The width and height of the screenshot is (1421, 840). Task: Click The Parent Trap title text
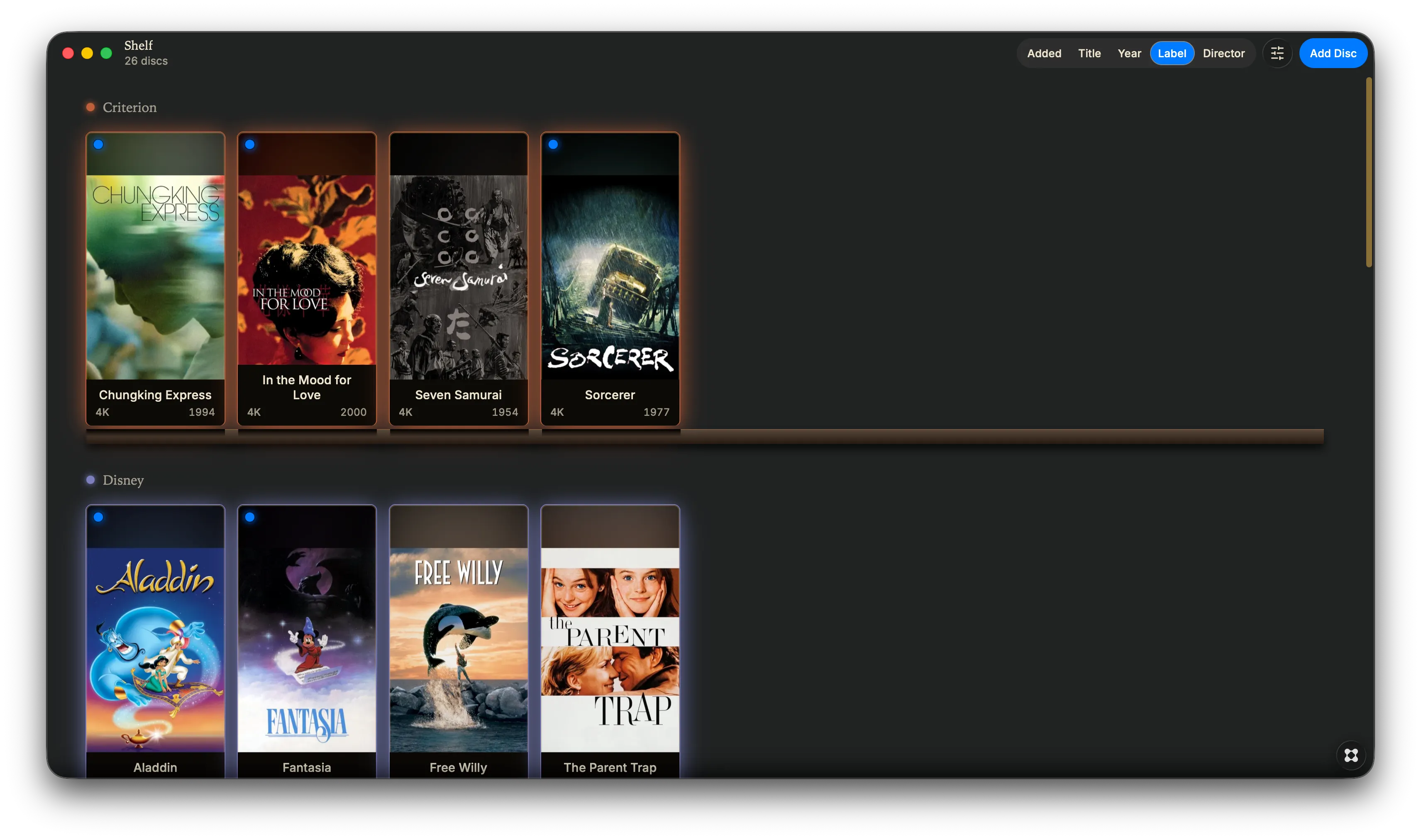[x=610, y=767]
